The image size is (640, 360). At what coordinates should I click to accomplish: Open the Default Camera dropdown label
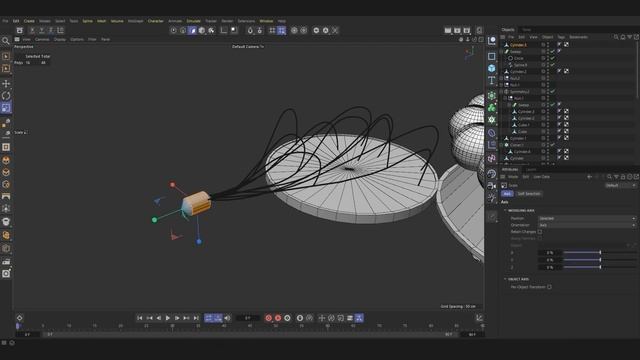tap(248, 47)
